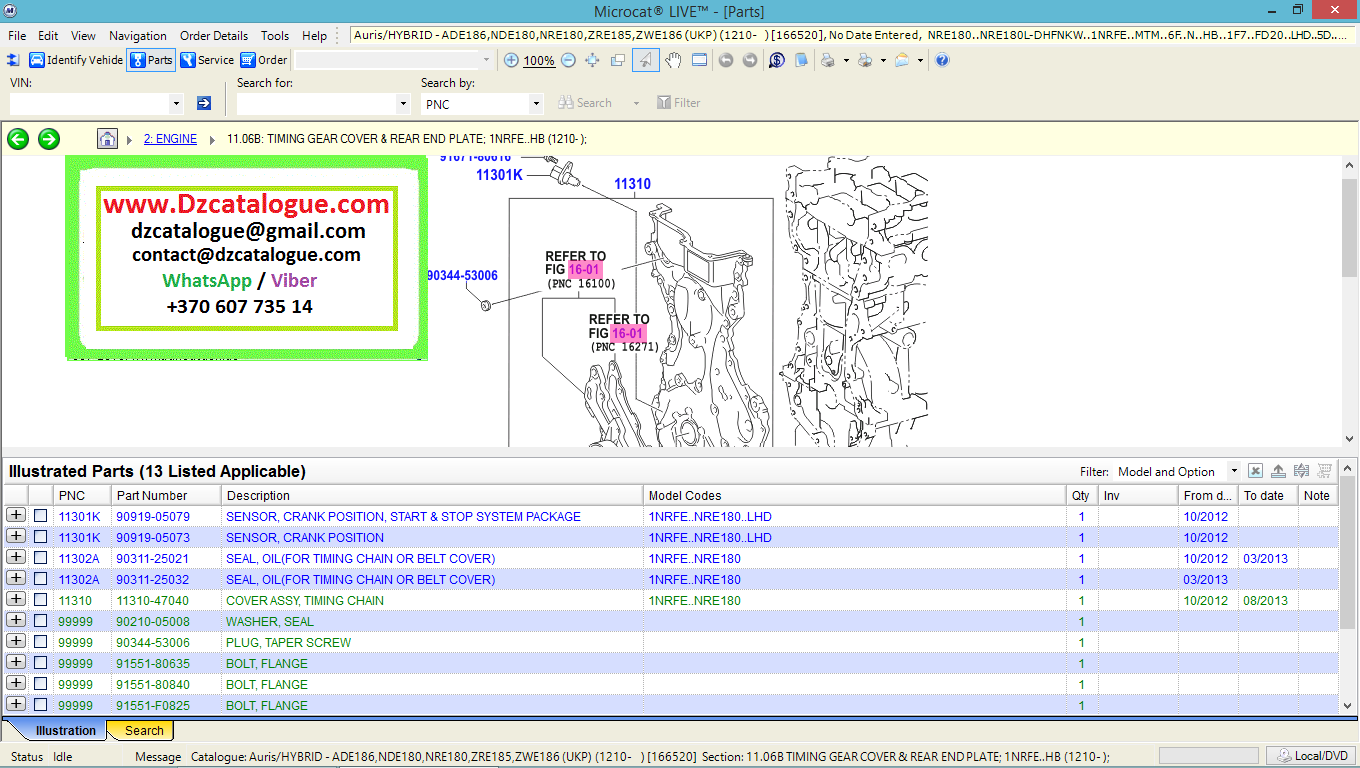
Task: Click the detach illustration window icon
Action: 618,60
